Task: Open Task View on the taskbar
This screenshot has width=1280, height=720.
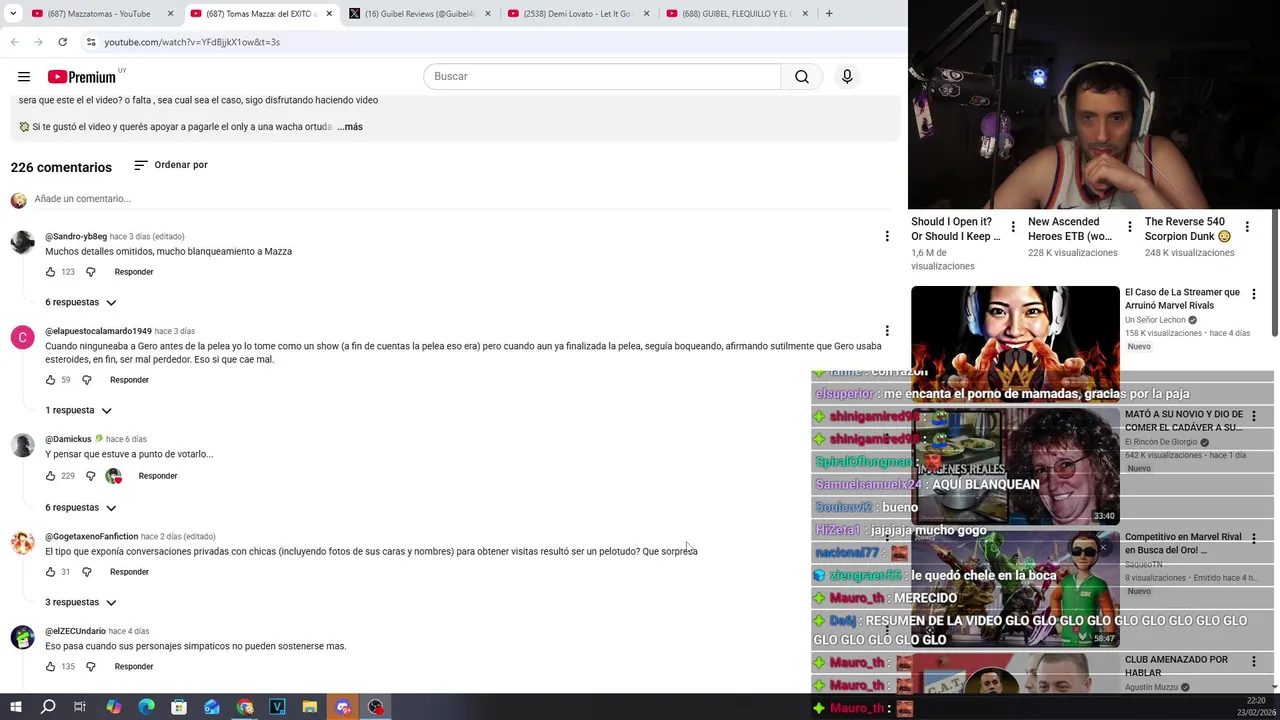Action: [x=80, y=707]
